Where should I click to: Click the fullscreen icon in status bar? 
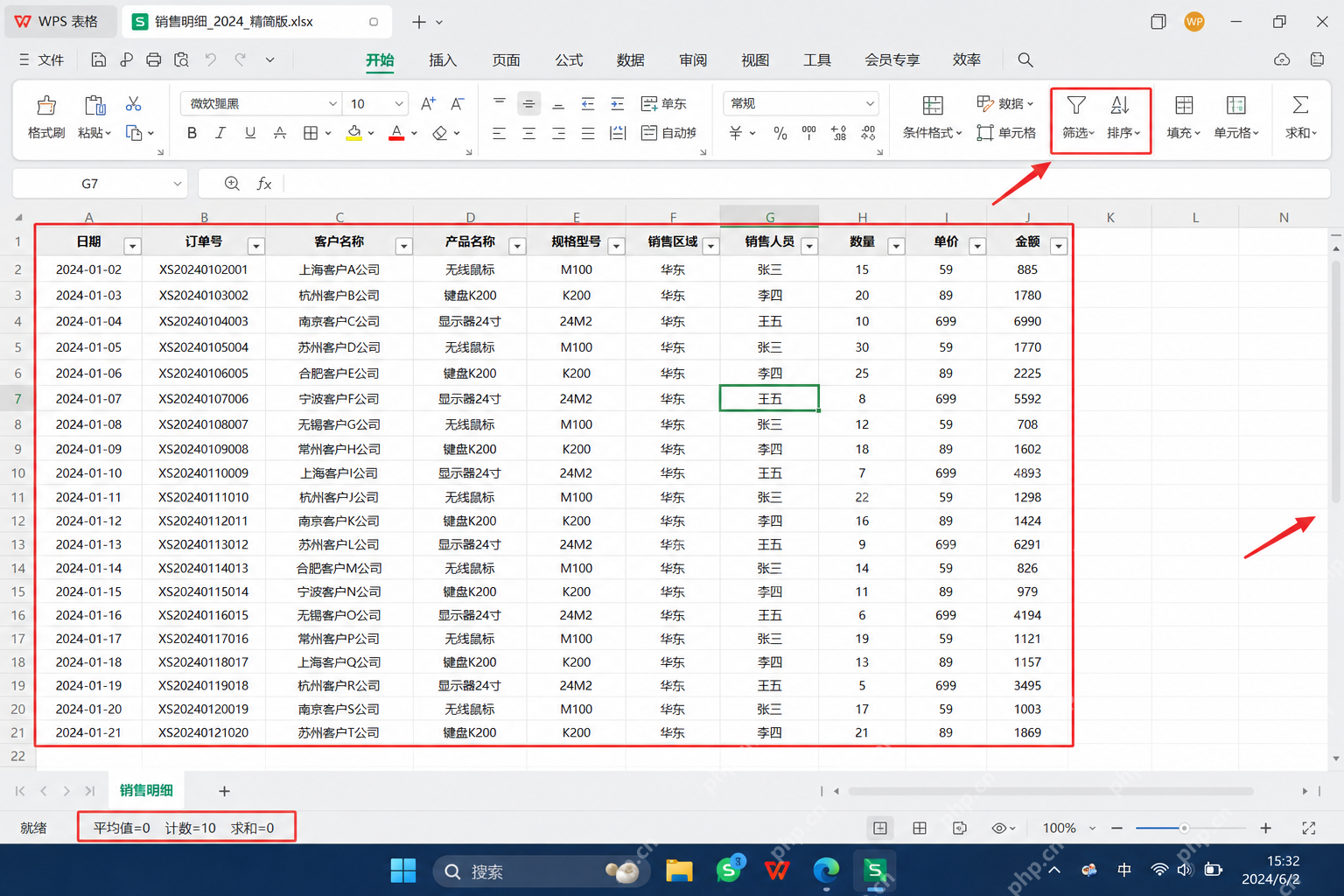1309,828
